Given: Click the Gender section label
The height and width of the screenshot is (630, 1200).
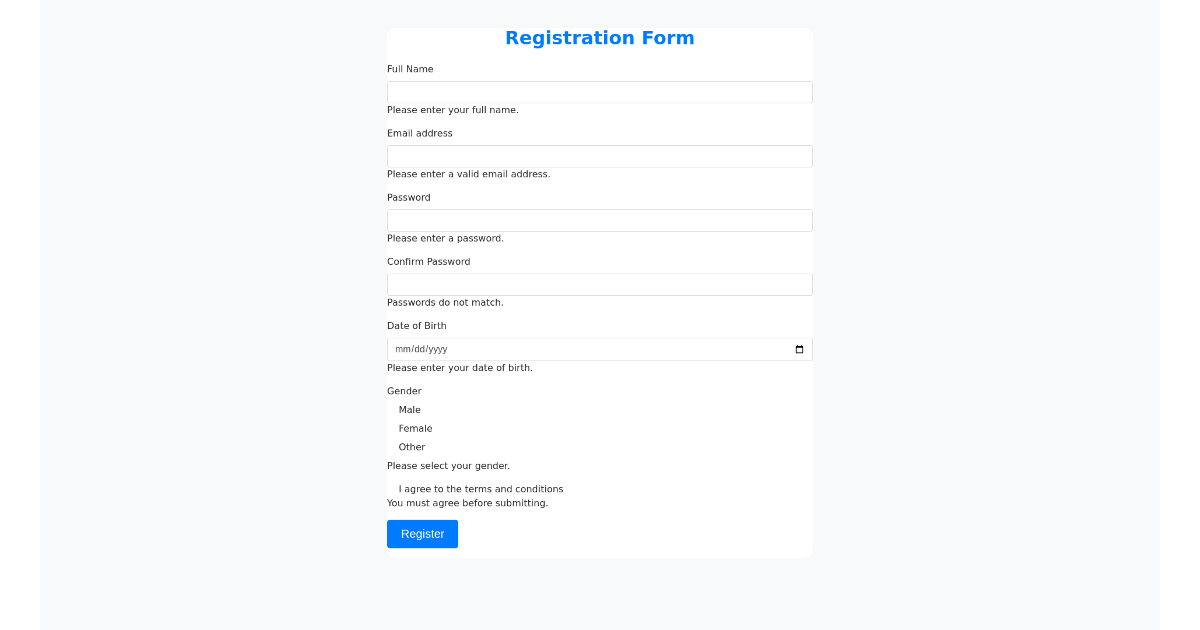Looking at the screenshot, I should (x=404, y=390).
